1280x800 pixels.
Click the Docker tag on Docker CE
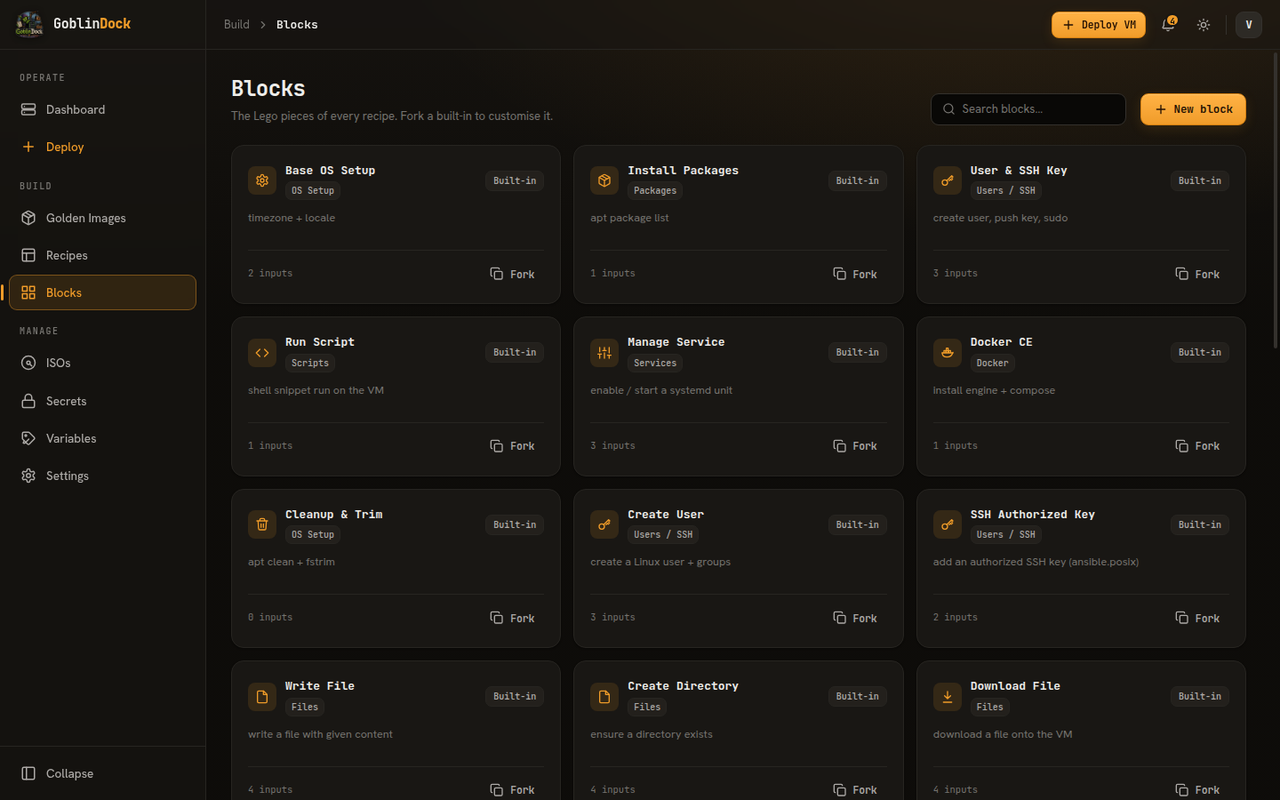tap(992, 363)
